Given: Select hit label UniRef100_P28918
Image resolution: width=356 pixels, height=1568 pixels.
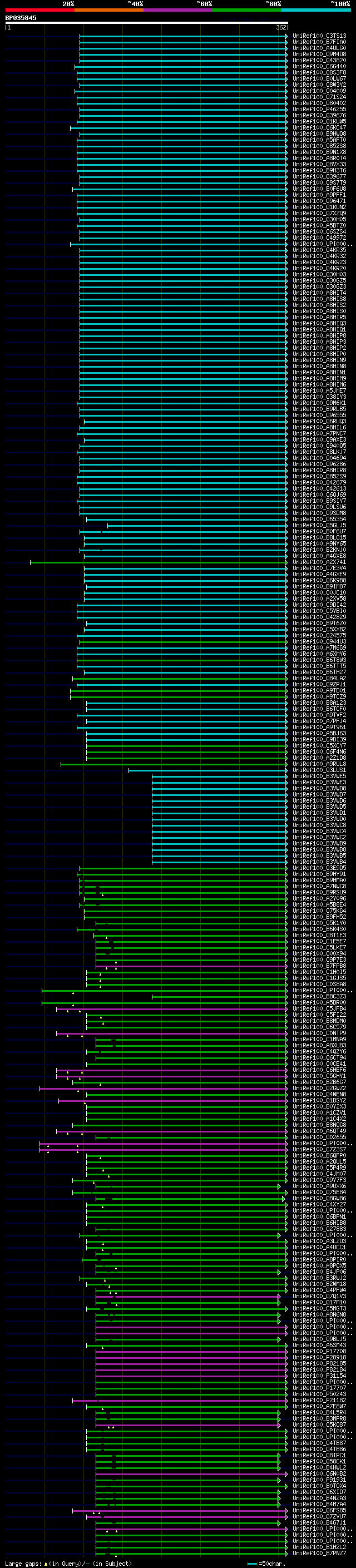Looking at the screenshot, I should coord(319,1357).
